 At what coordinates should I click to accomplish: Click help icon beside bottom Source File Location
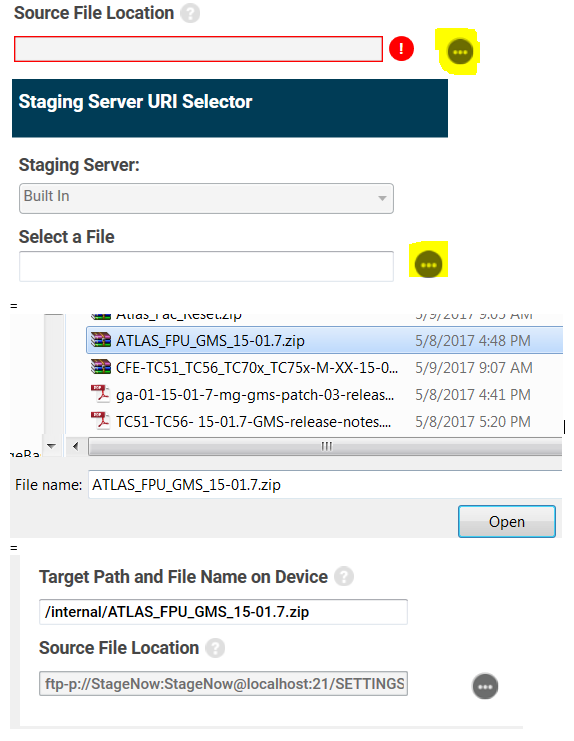coord(215,648)
